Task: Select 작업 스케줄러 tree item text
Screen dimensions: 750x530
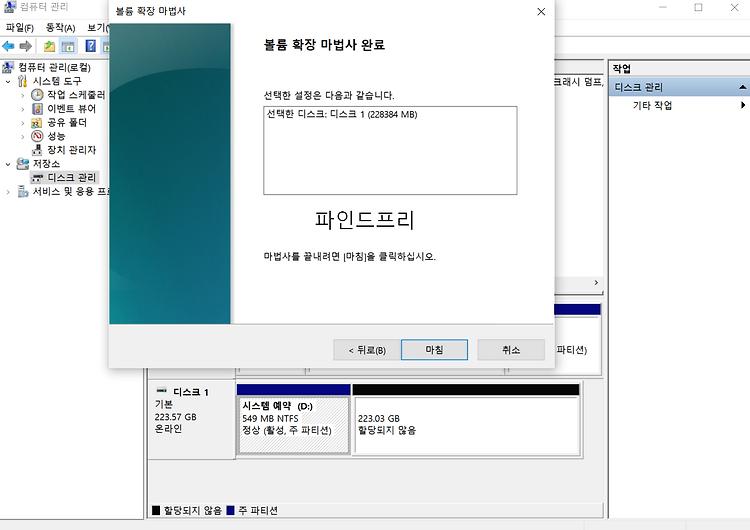Action: 76,95
